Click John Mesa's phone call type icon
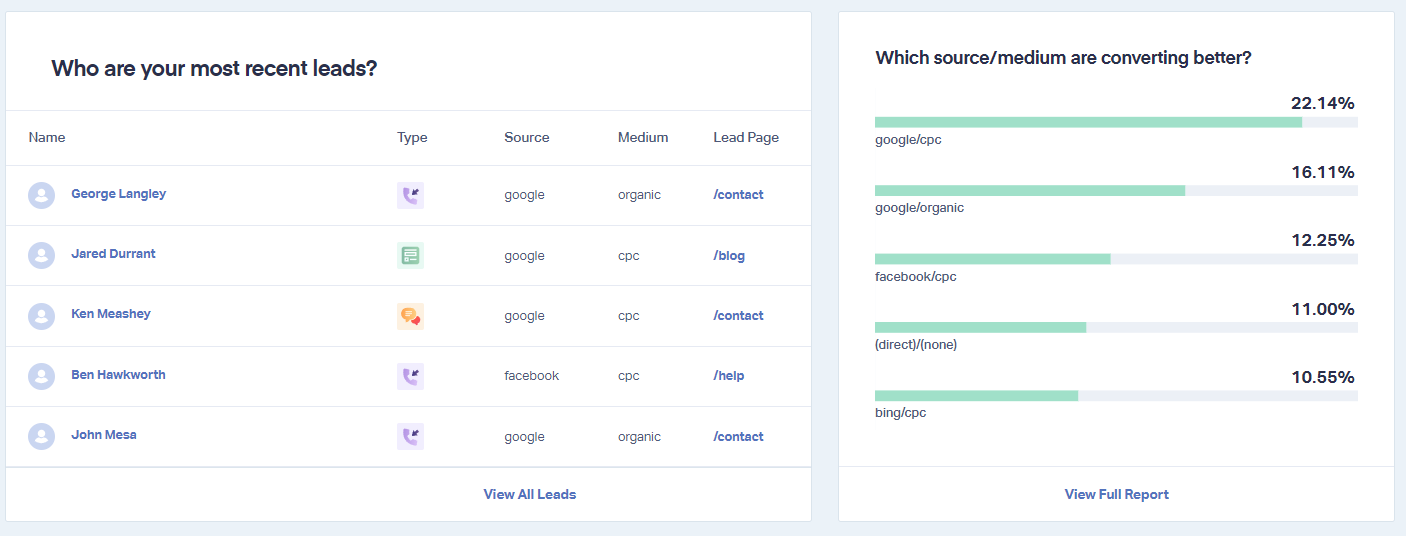The width and height of the screenshot is (1406, 536). pos(410,436)
